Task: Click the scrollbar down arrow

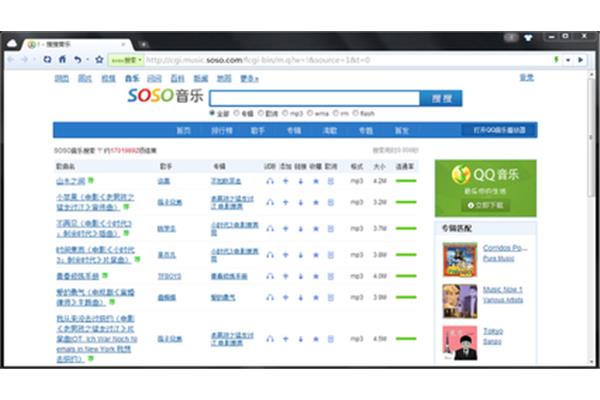Action: [x=592, y=361]
